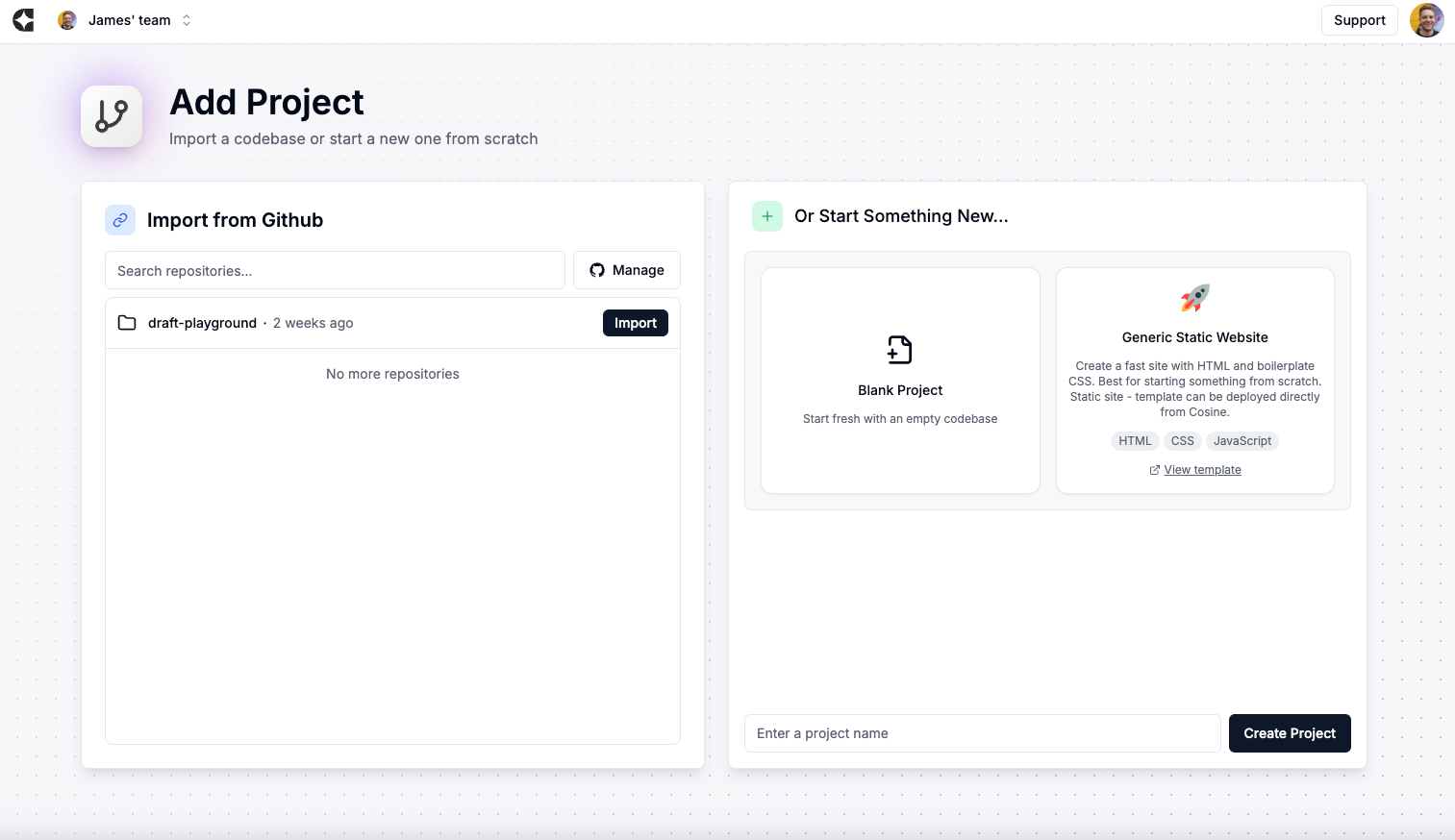Open the View template link

pyautogui.click(x=1202, y=470)
